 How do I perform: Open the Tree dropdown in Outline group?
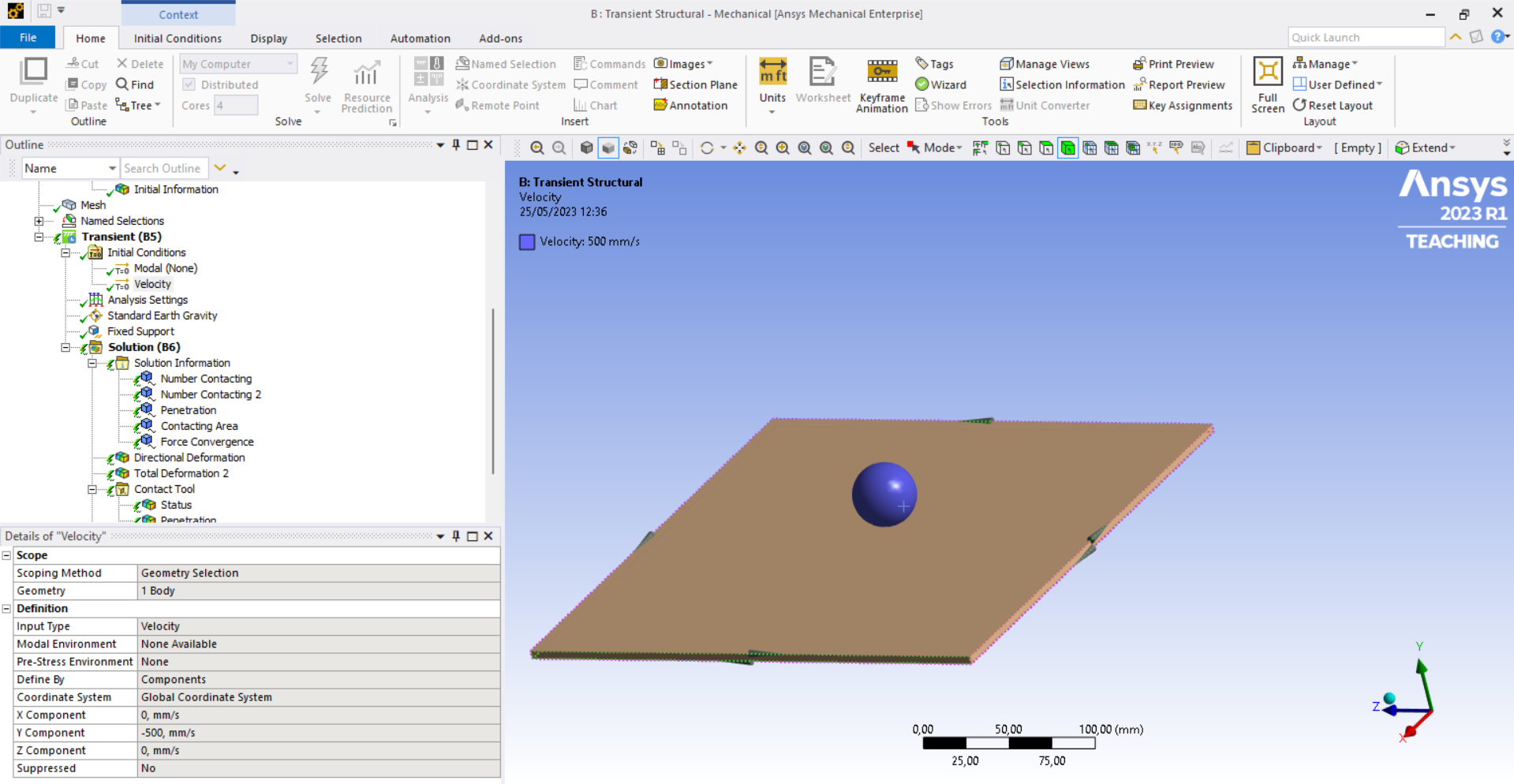coord(138,105)
